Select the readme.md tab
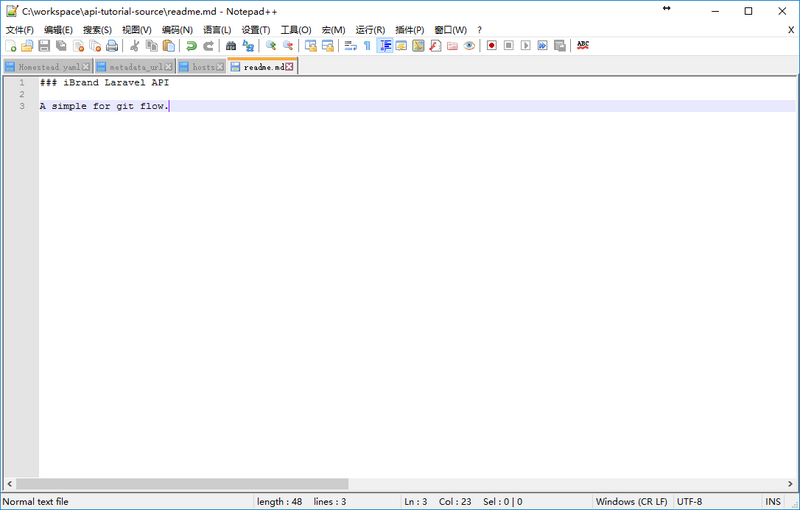The height and width of the screenshot is (510, 800). pyautogui.click(x=263, y=67)
